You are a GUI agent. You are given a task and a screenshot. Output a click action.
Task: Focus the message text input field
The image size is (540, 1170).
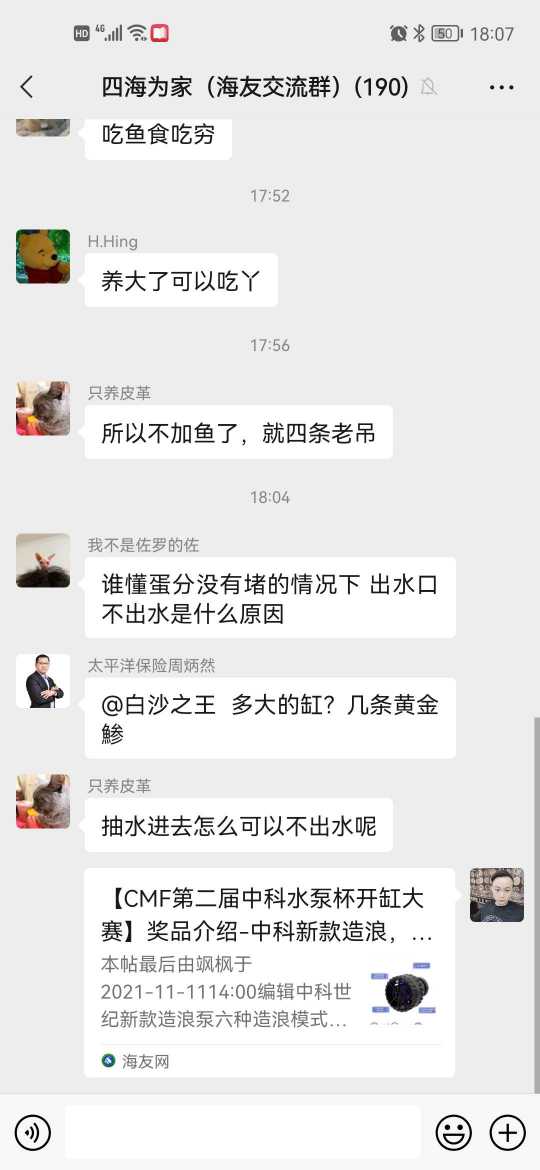(243, 1133)
